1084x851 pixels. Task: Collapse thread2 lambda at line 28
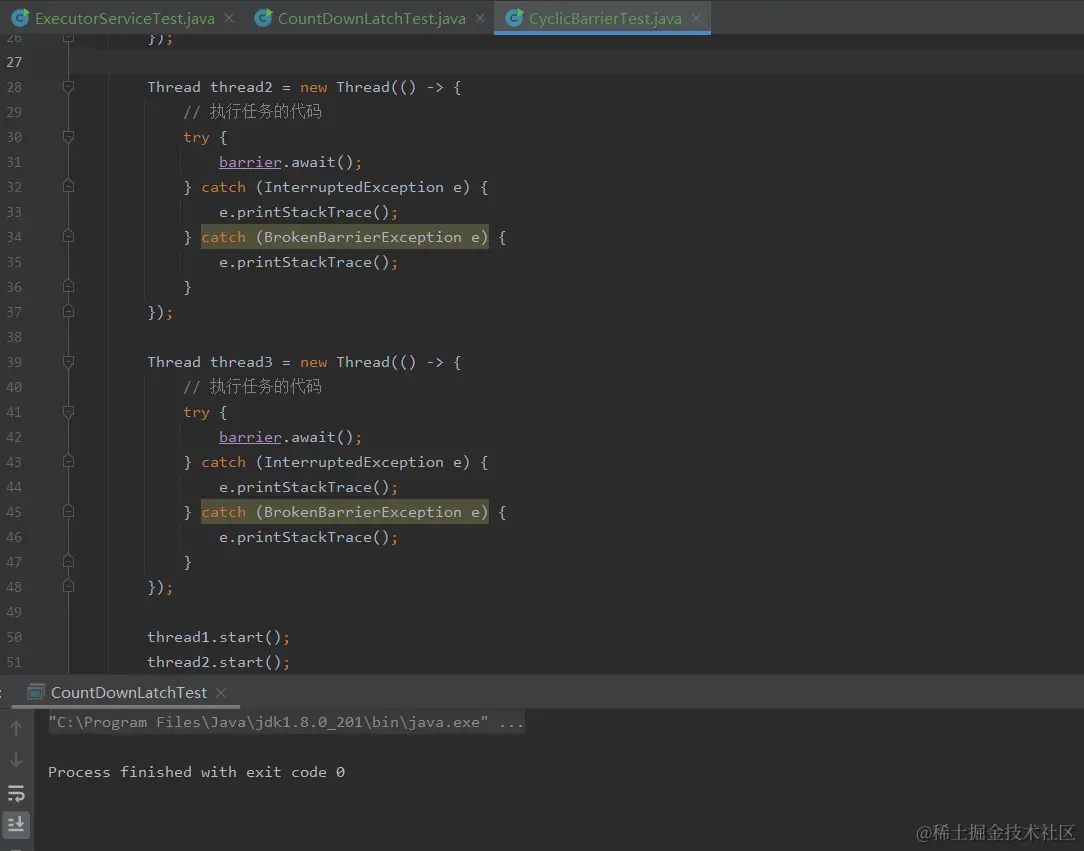pyautogui.click(x=68, y=87)
